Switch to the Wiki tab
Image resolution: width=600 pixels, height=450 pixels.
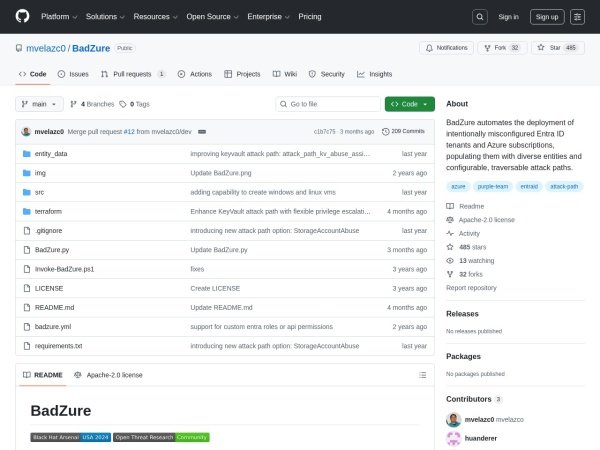click(x=285, y=74)
